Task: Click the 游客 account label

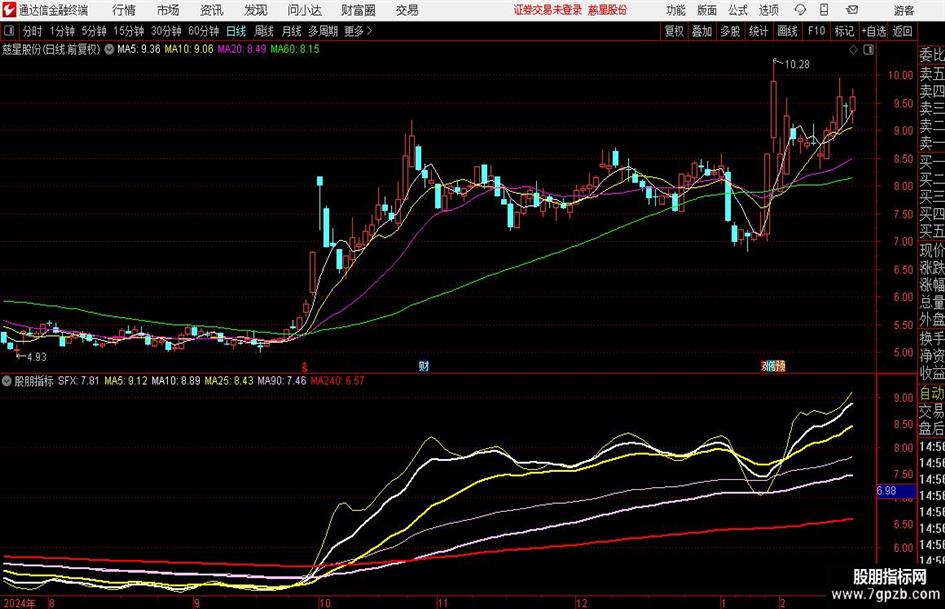Action: (x=903, y=10)
